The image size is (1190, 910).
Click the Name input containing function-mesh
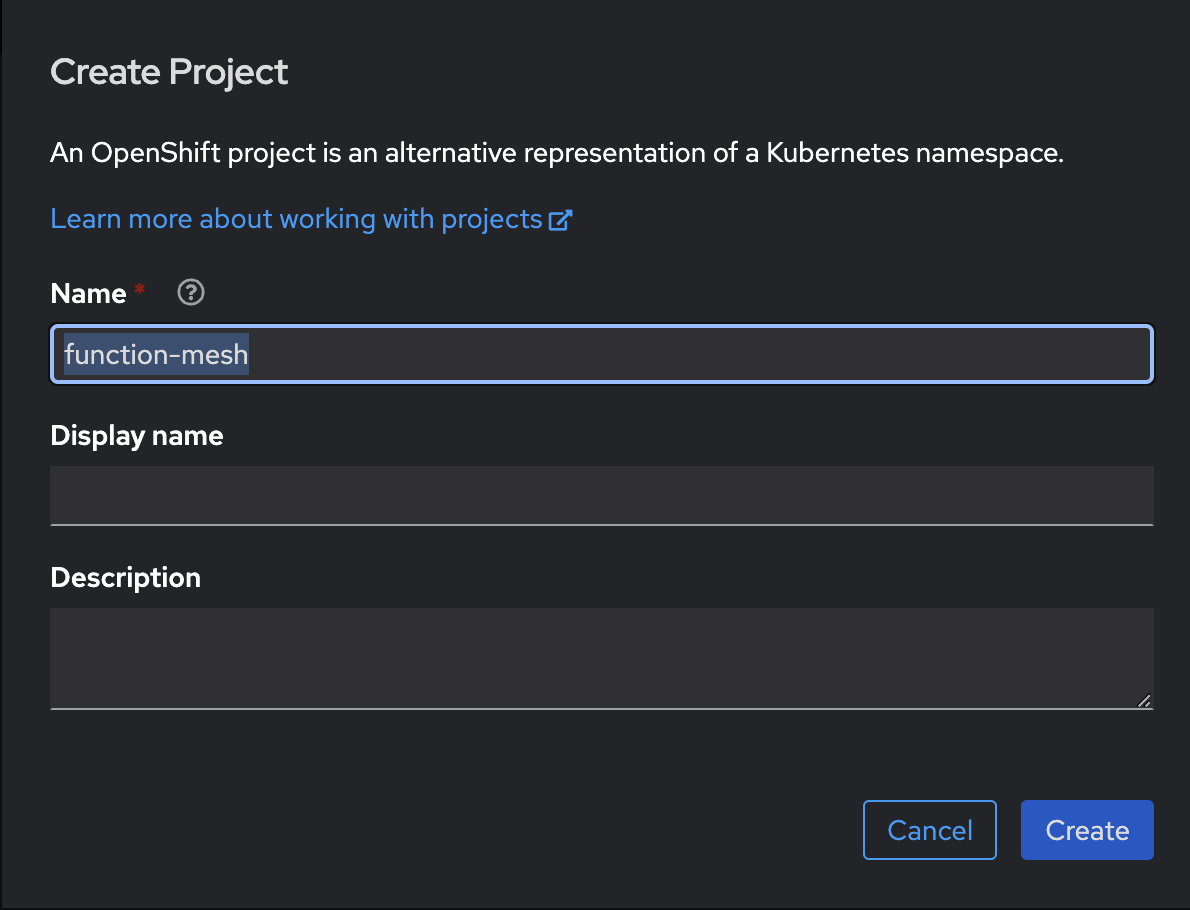pos(600,354)
